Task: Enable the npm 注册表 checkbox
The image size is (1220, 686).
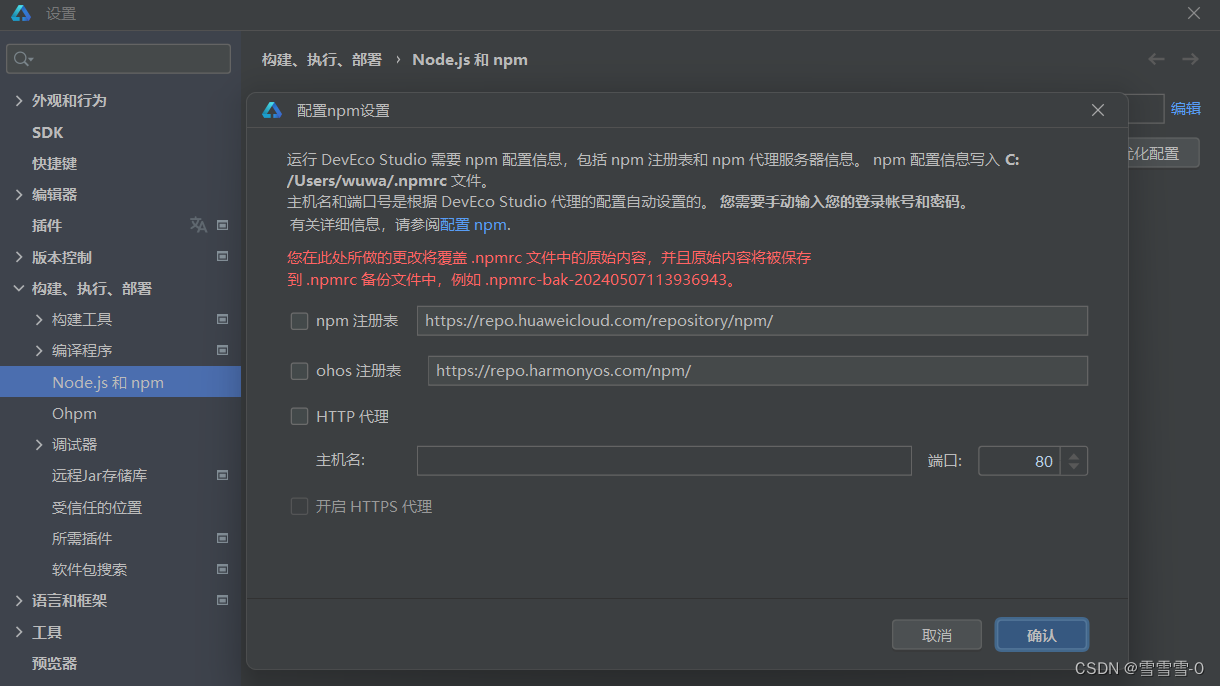Action: [x=299, y=321]
